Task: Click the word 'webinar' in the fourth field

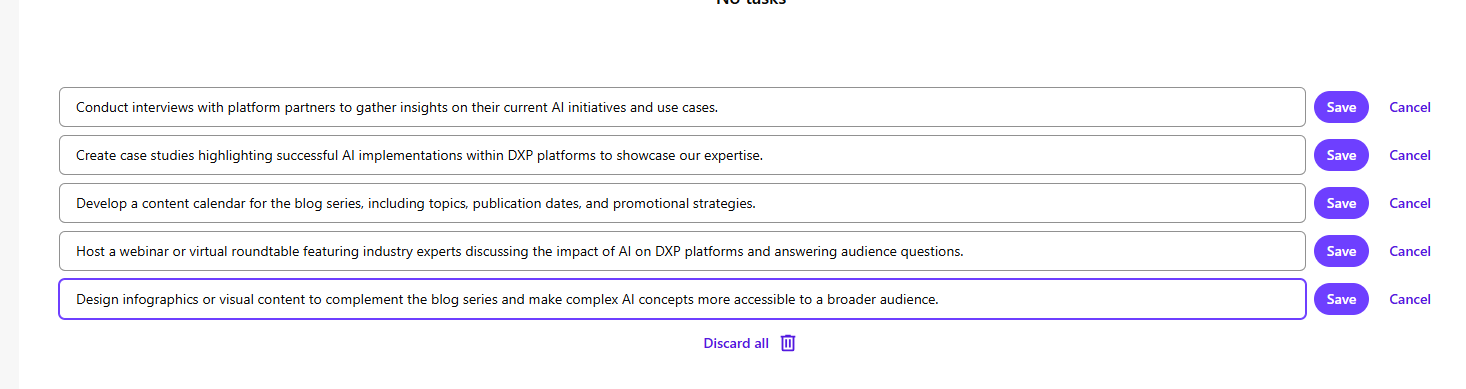Action: (145, 251)
